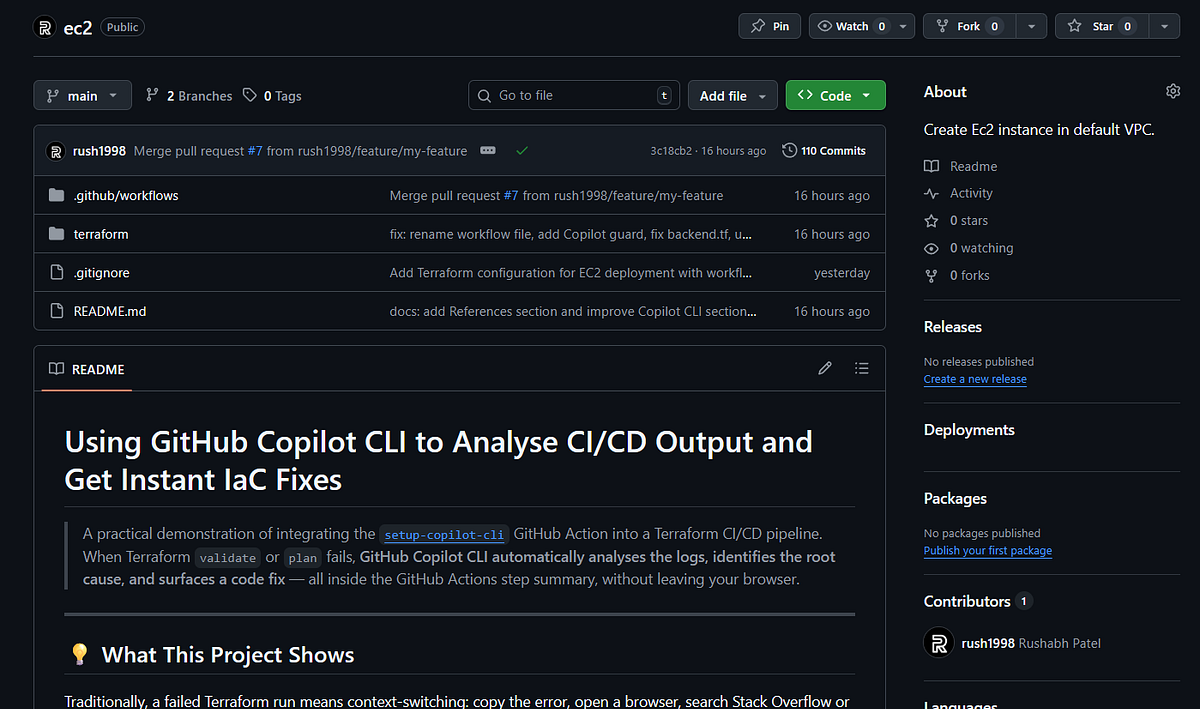View the 2 Branches list
This screenshot has height=709, width=1200.
click(189, 96)
